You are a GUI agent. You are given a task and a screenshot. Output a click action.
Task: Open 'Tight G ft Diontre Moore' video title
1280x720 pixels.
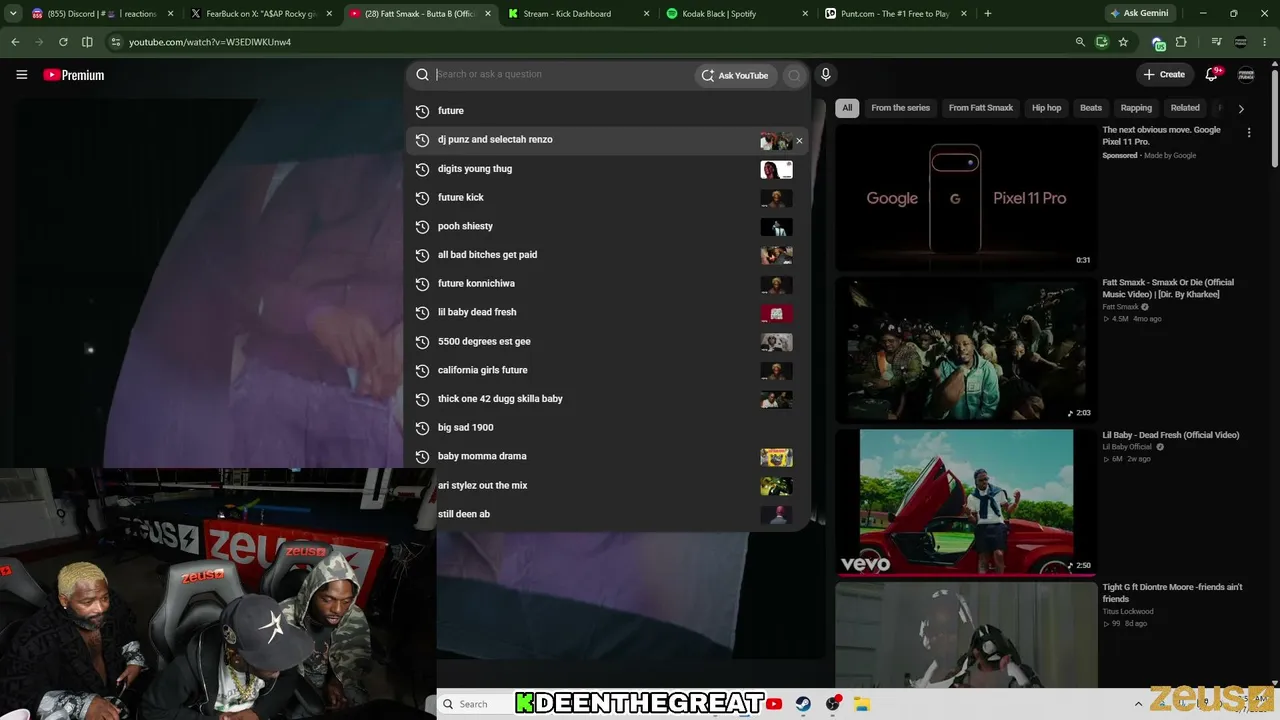coord(1172,593)
